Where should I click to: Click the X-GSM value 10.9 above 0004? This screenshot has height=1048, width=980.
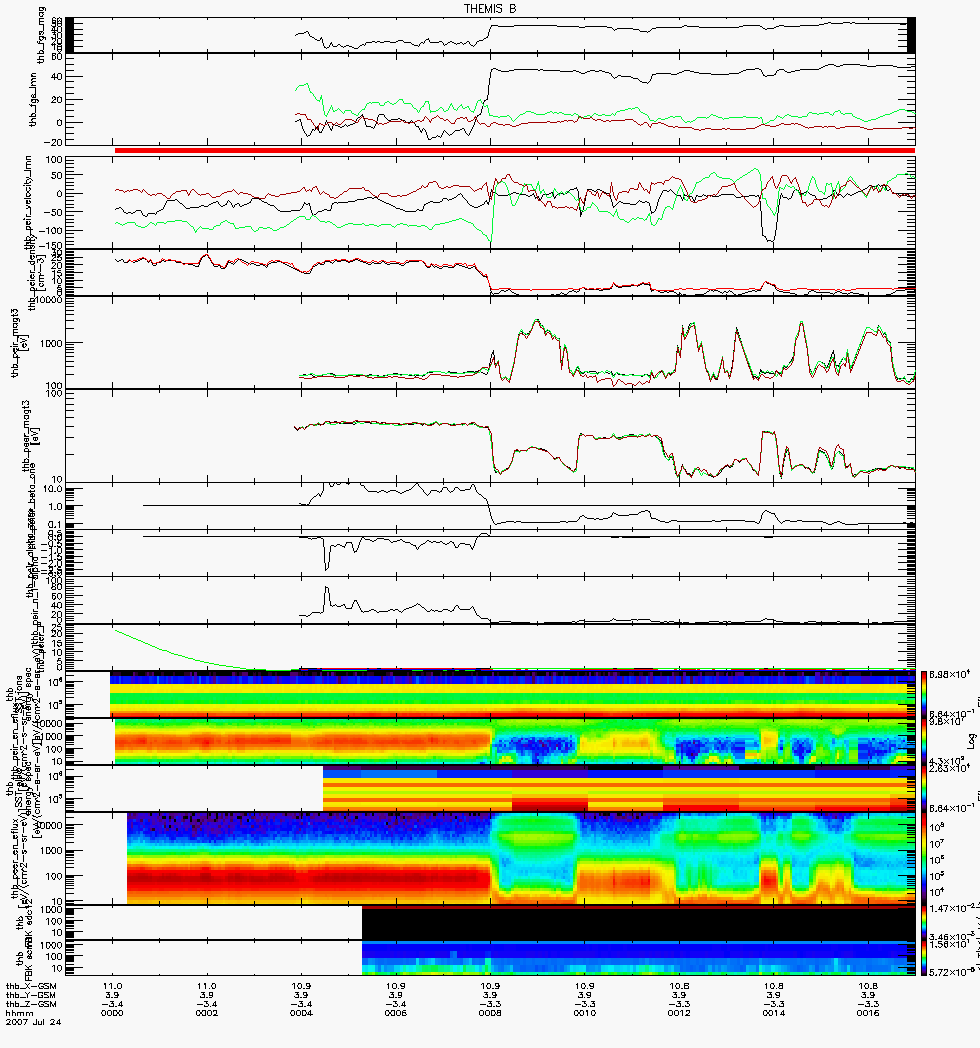coord(301,986)
